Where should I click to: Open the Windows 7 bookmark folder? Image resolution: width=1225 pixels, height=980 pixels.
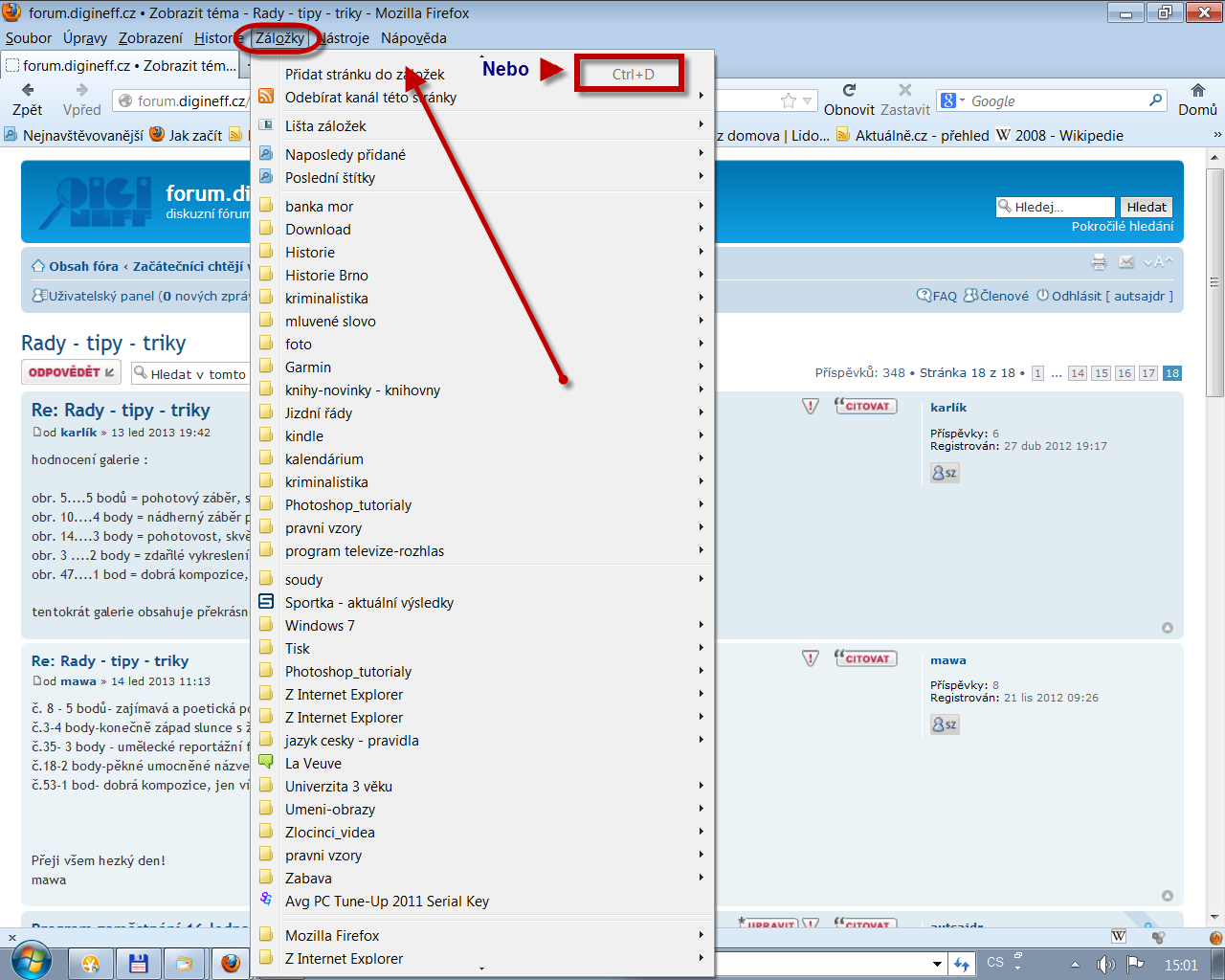coord(320,625)
